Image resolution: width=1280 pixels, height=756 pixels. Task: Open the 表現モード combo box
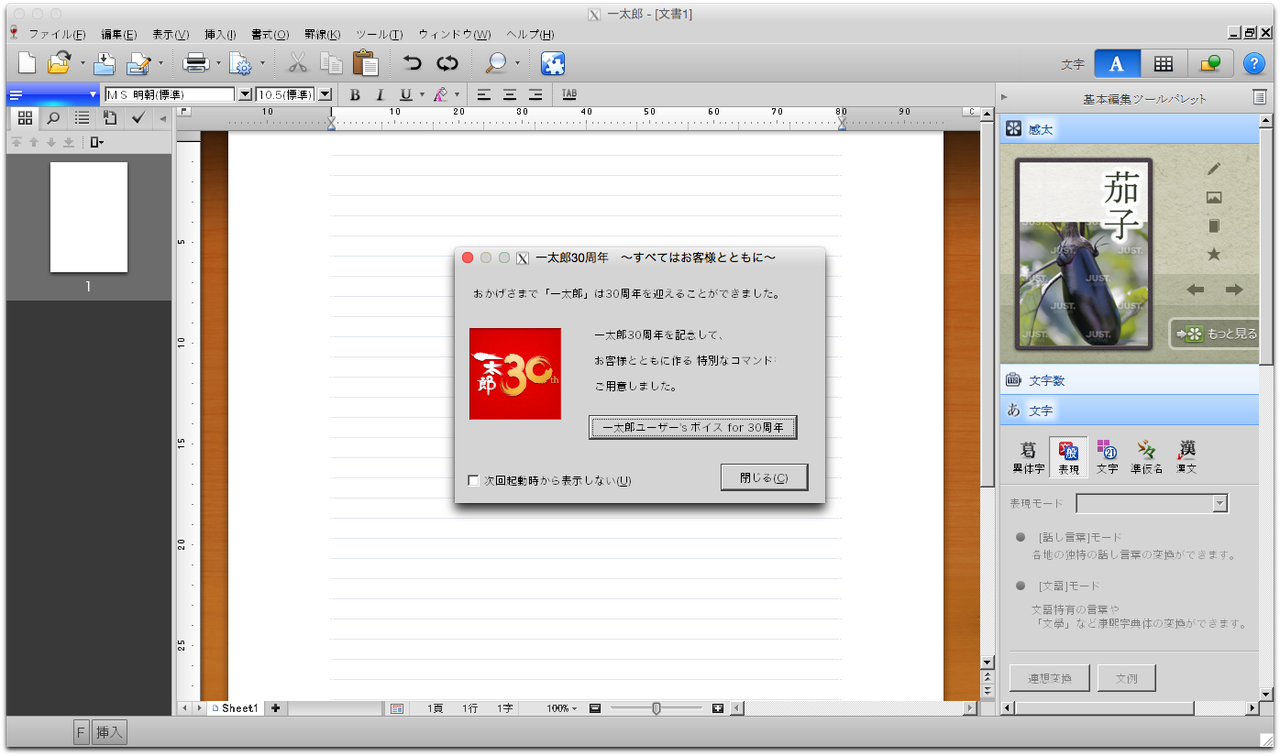(1152, 504)
